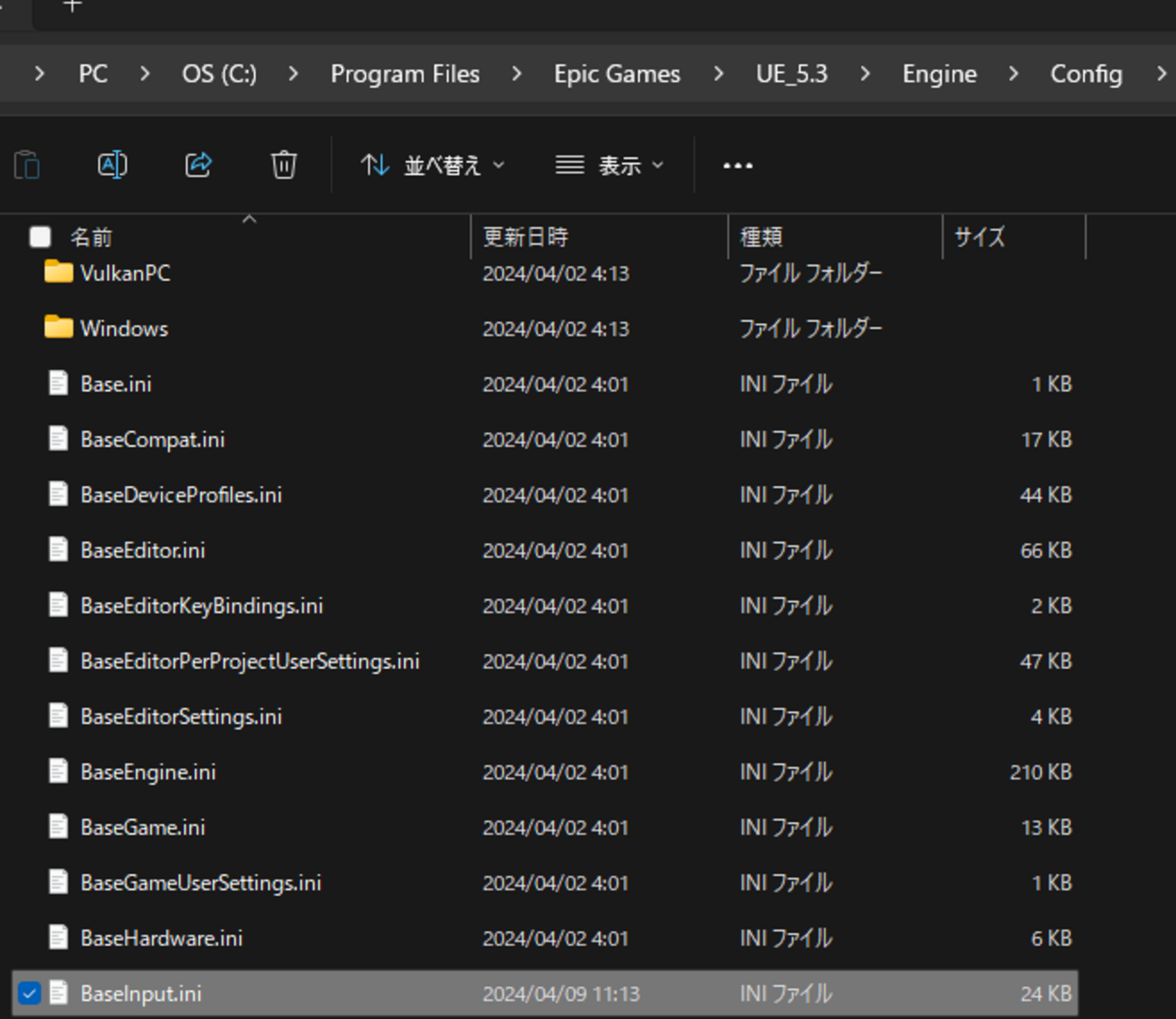Image resolution: width=1176 pixels, height=1019 pixels.
Task: Click the Delete trash can icon
Action: pyautogui.click(x=284, y=166)
